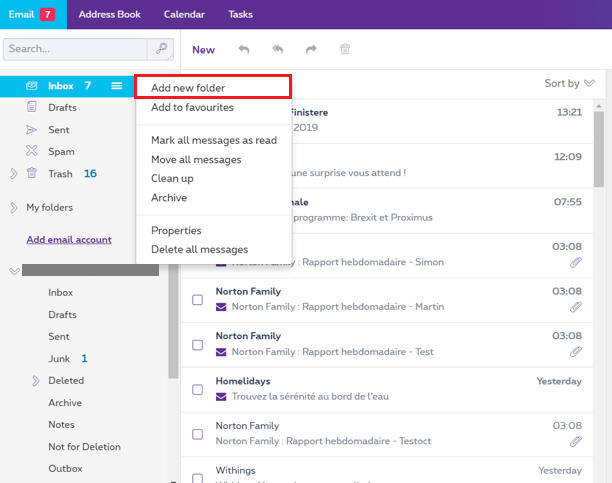Click the Reply arrow icon in toolbar
Image resolution: width=612 pixels, height=483 pixels.
click(x=243, y=49)
